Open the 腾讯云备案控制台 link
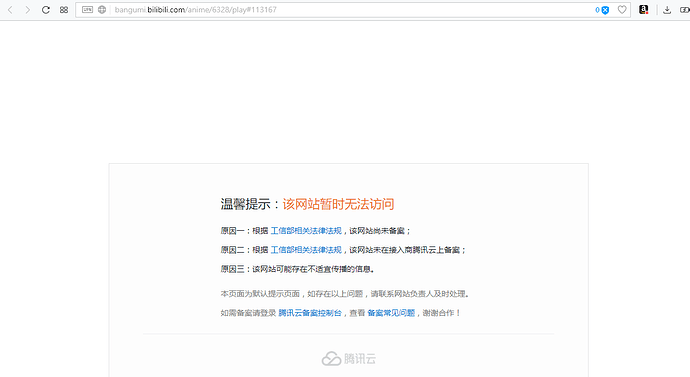This screenshot has width=690, height=377. coord(310,313)
